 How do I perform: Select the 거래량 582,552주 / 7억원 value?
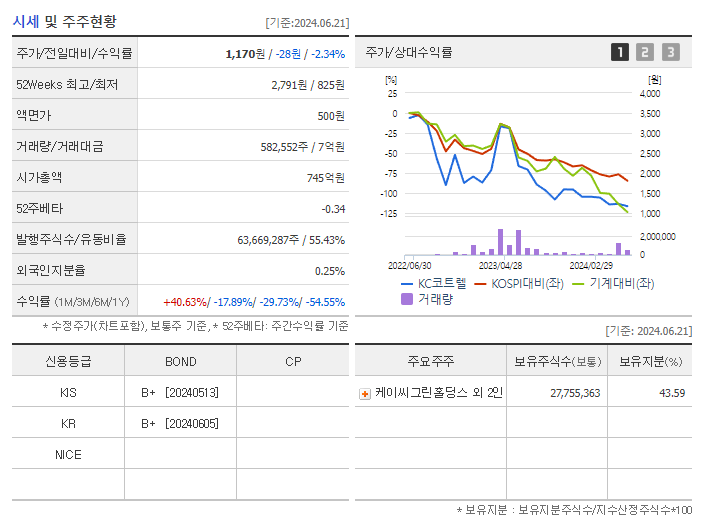[302, 147]
